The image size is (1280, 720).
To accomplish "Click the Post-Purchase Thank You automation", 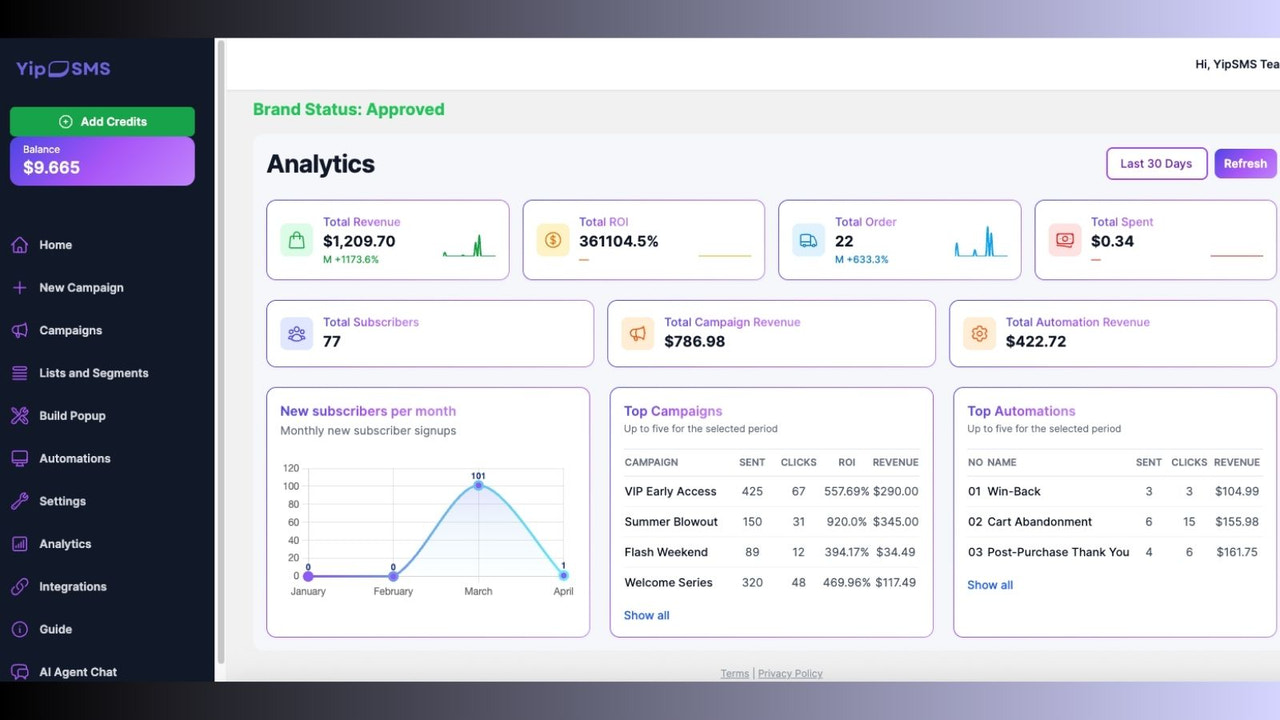I will [1058, 552].
